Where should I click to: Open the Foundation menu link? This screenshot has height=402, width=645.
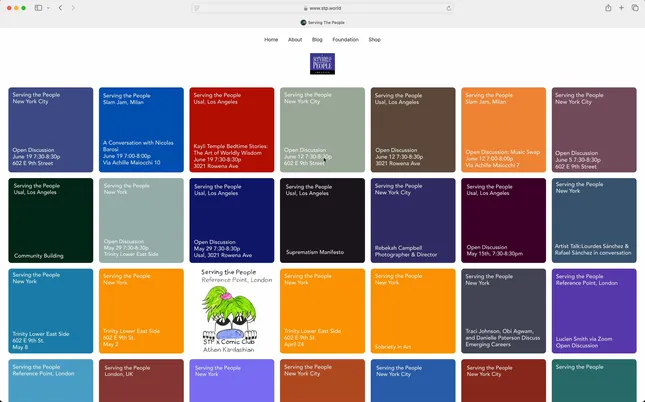pos(346,40)
